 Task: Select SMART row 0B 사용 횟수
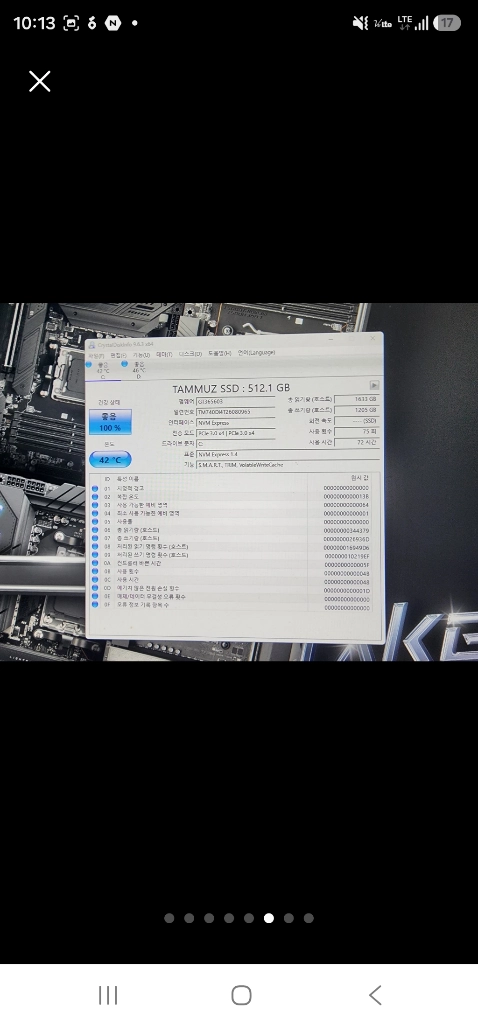pyautogui.click(x=231, y=571)
